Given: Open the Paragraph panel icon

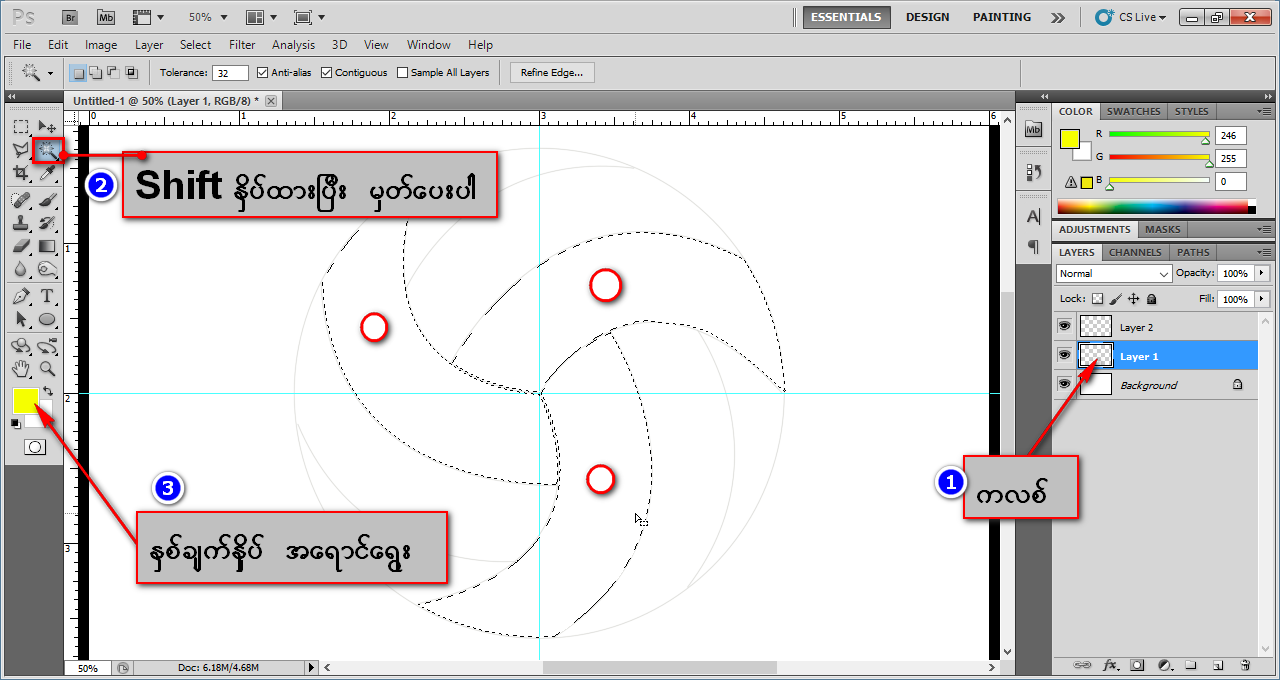Looking at the screenshot, I should (x=1033, y=246).
